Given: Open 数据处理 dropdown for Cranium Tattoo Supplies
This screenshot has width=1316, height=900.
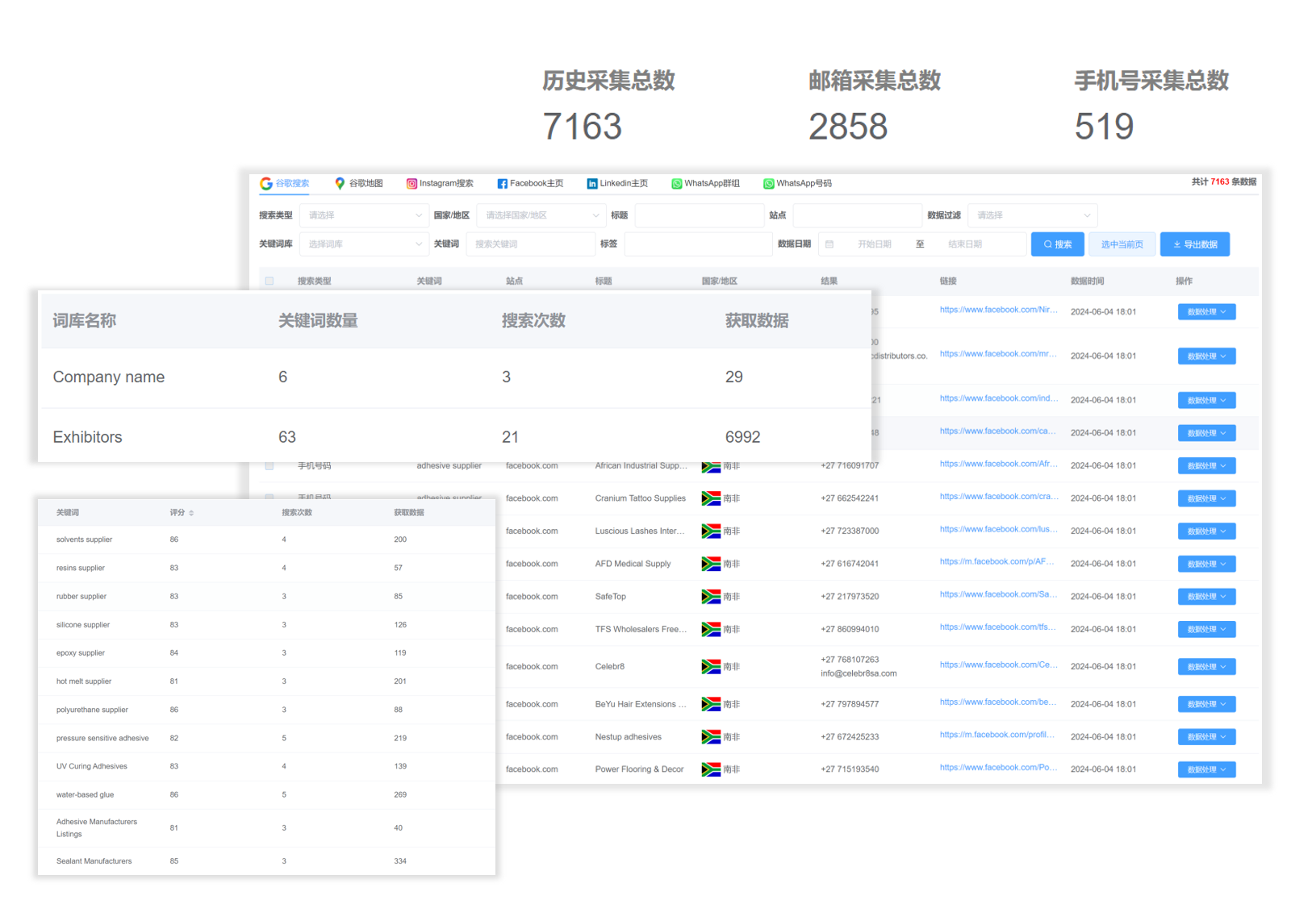Looking at the screenshot, I should [1207, 498].
